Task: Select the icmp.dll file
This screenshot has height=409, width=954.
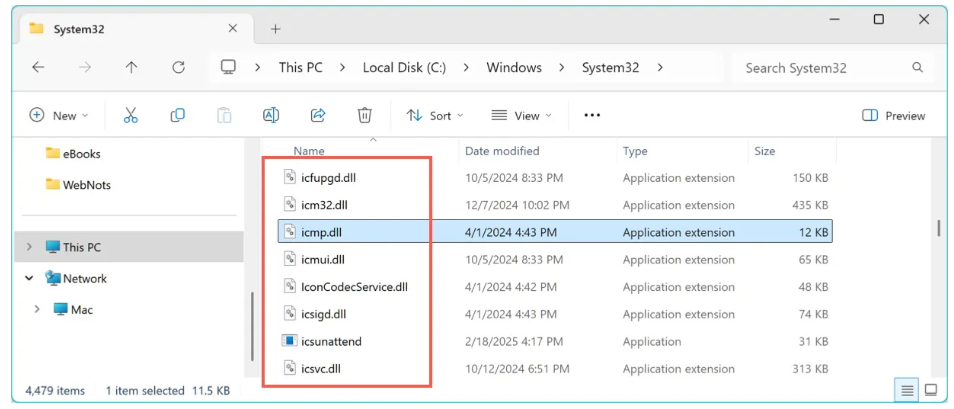Action: [x=555, y=232]
